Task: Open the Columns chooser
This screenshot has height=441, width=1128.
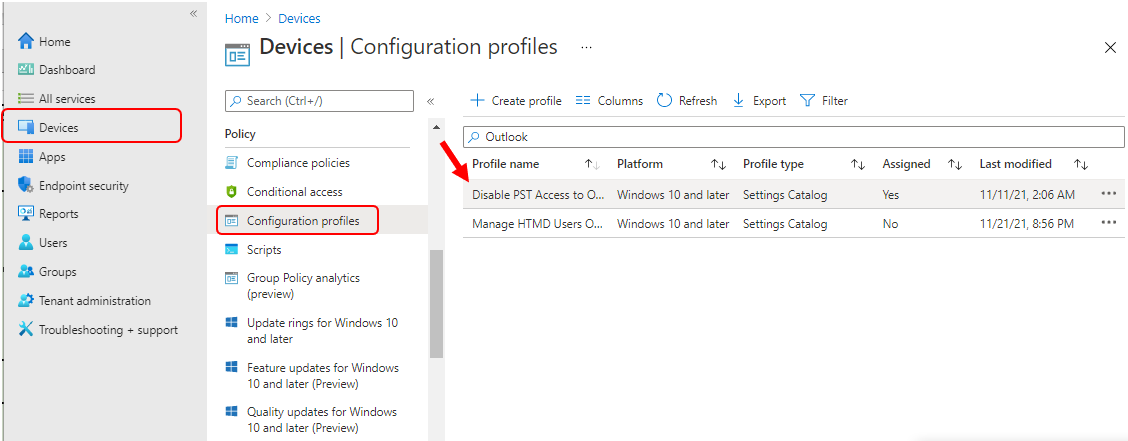Action: point(609,101)
